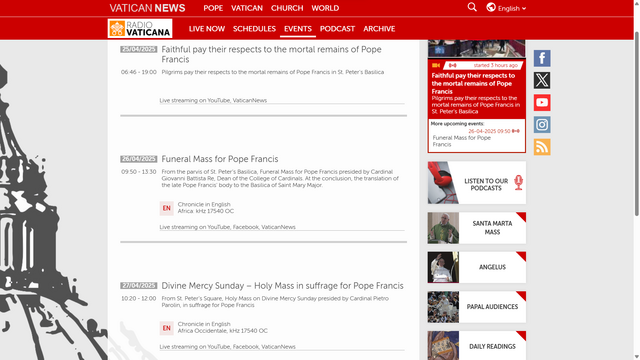Click the EN badge under Divine Mercy Sunday
This screenshot has height=360, width=640.
click(x=167, y=328)
